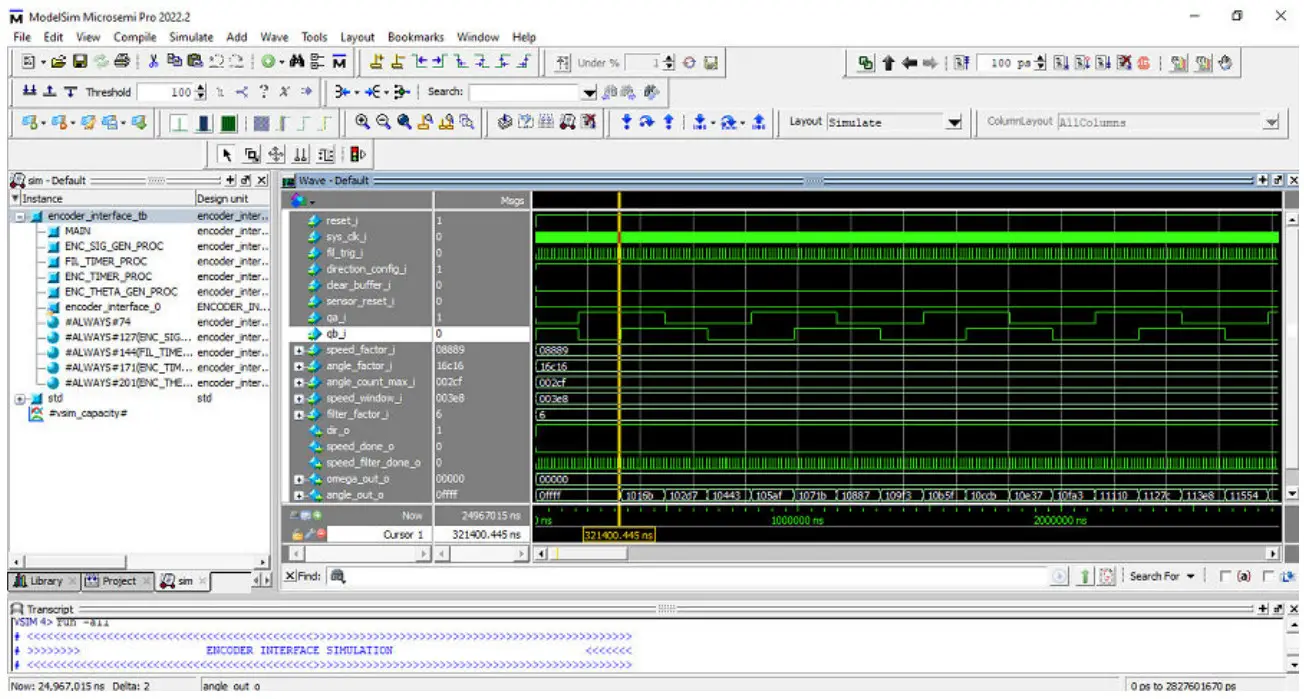Click the question mark icon near Threshold
The width and height of the screenshot is (1304, 699).
(x=263, y=91)
